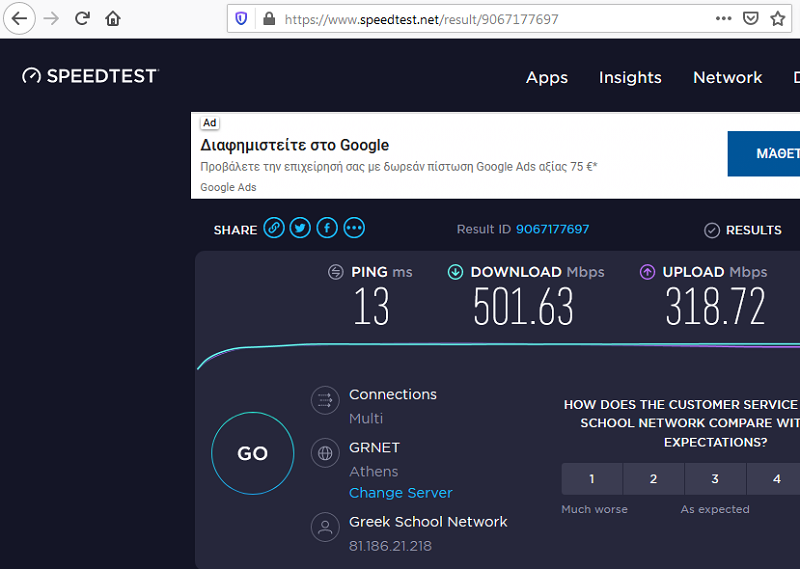Click the address bar URL field
The width and height of the screenshot is (800, 569).
coord(480,18)
